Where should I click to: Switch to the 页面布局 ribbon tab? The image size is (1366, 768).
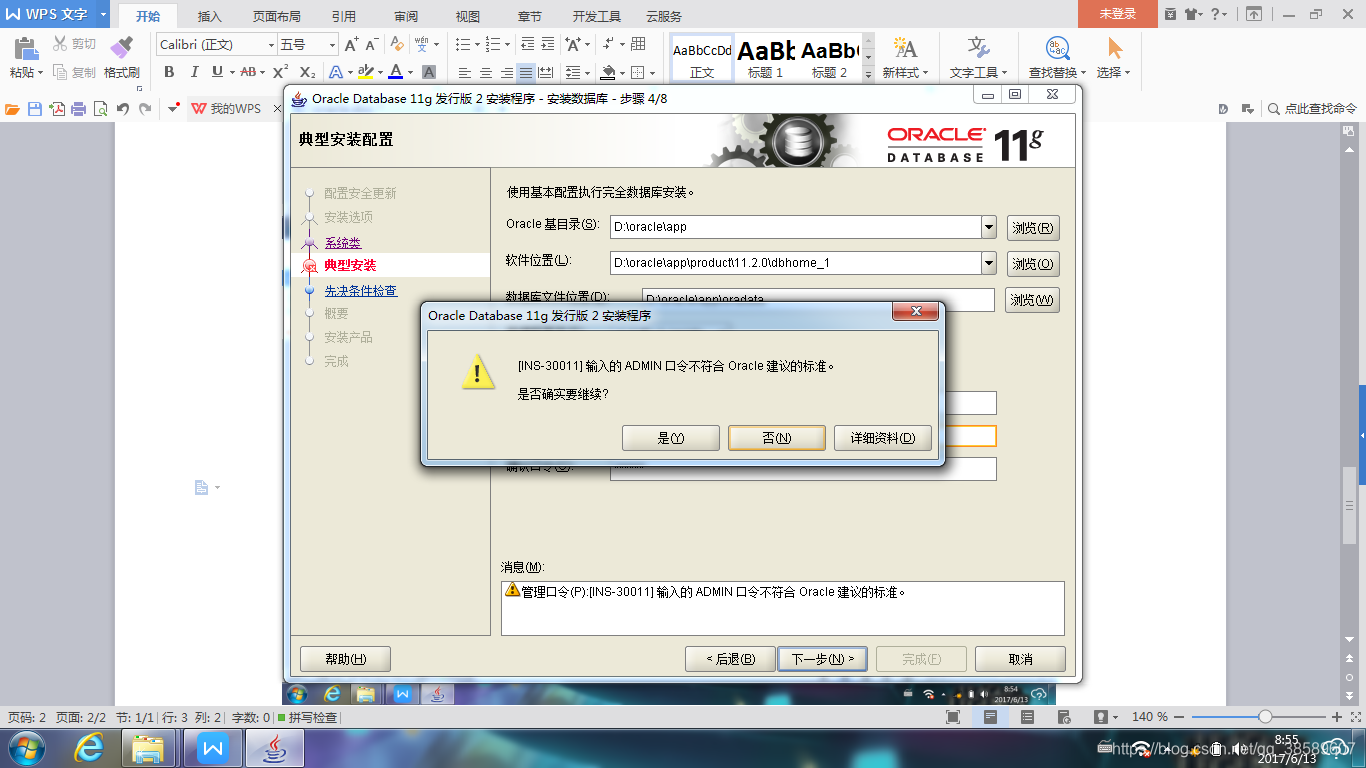[277, 16]
